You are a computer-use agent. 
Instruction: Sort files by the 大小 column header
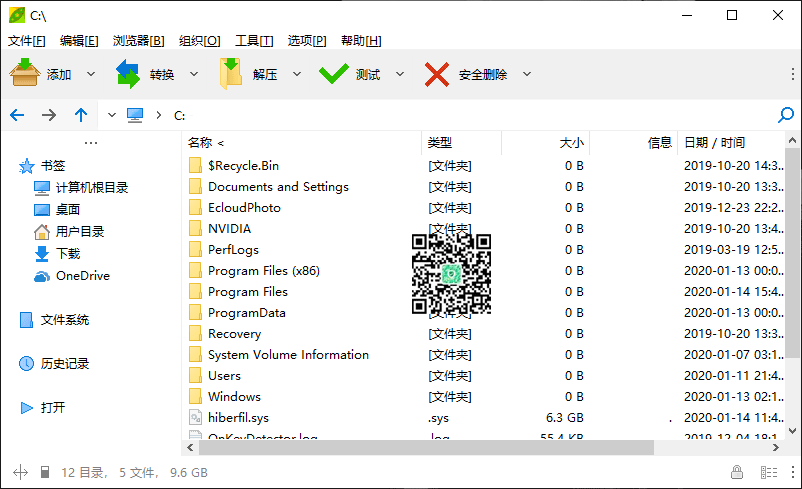pyautogui.click(x=572, y=142)
